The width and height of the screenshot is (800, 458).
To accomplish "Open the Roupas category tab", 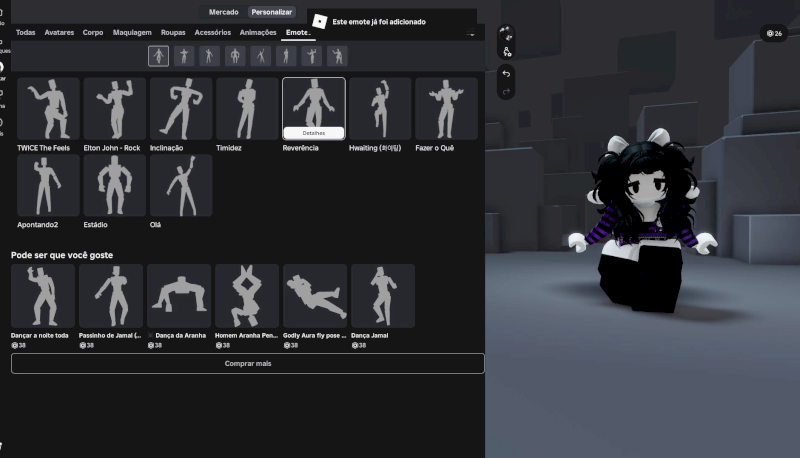I will point(173,33).
